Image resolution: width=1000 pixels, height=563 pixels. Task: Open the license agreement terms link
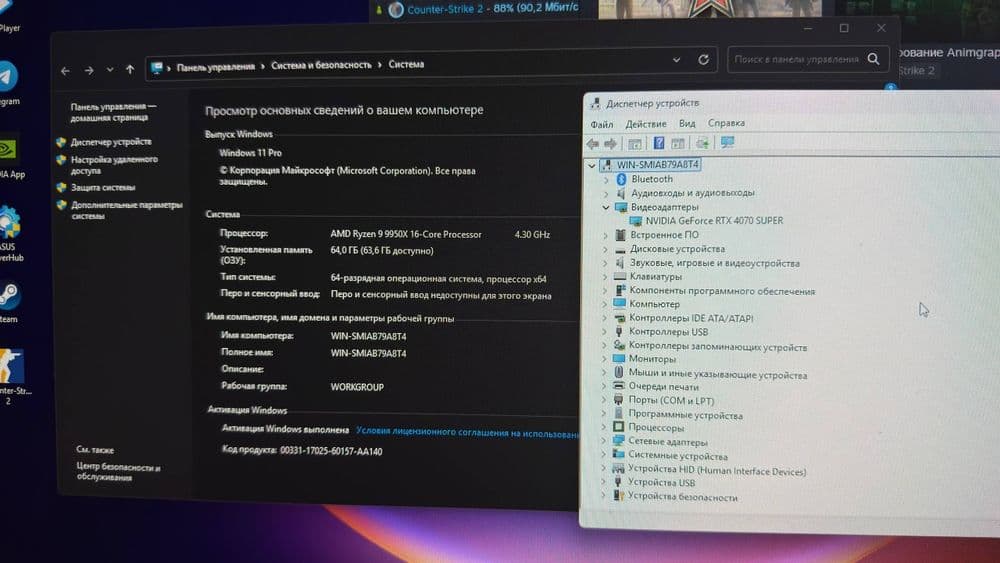coord(467,432)
